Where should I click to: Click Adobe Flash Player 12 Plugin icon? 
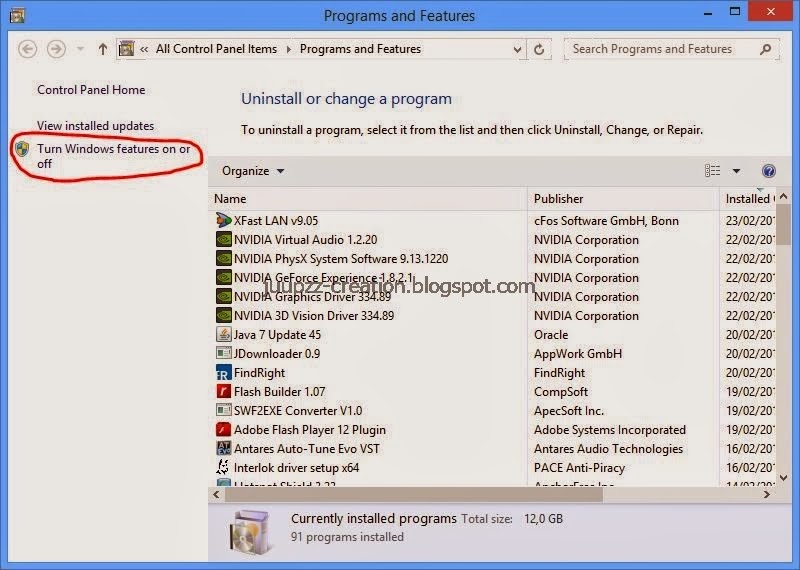point(223,429)
